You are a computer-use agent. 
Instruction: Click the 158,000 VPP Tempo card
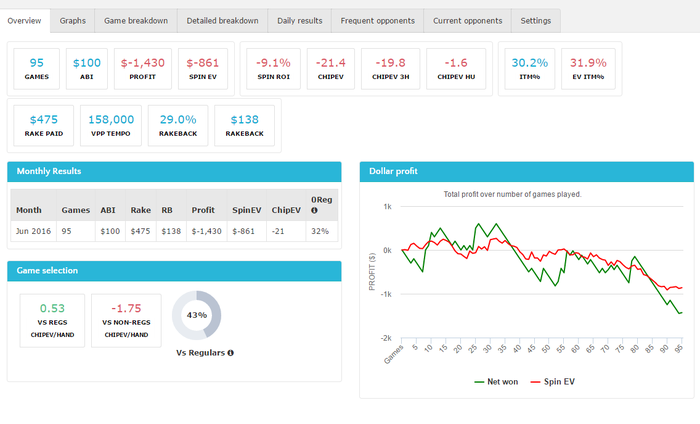[111, 125]
